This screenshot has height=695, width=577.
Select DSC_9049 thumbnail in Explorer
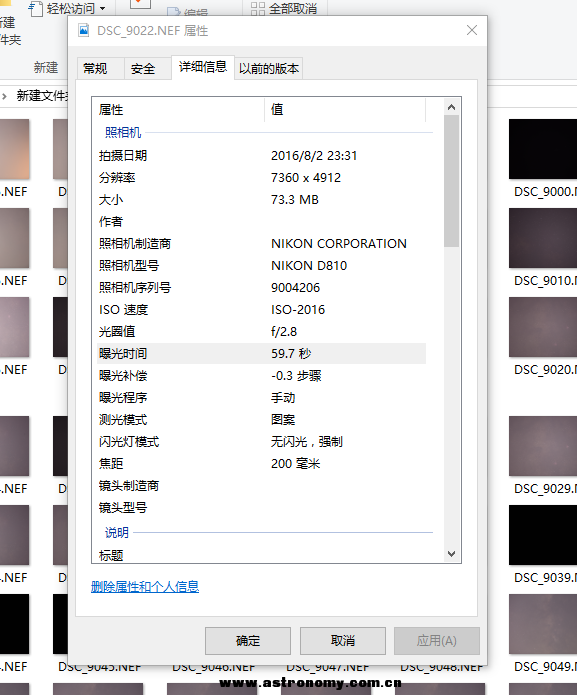543,624
